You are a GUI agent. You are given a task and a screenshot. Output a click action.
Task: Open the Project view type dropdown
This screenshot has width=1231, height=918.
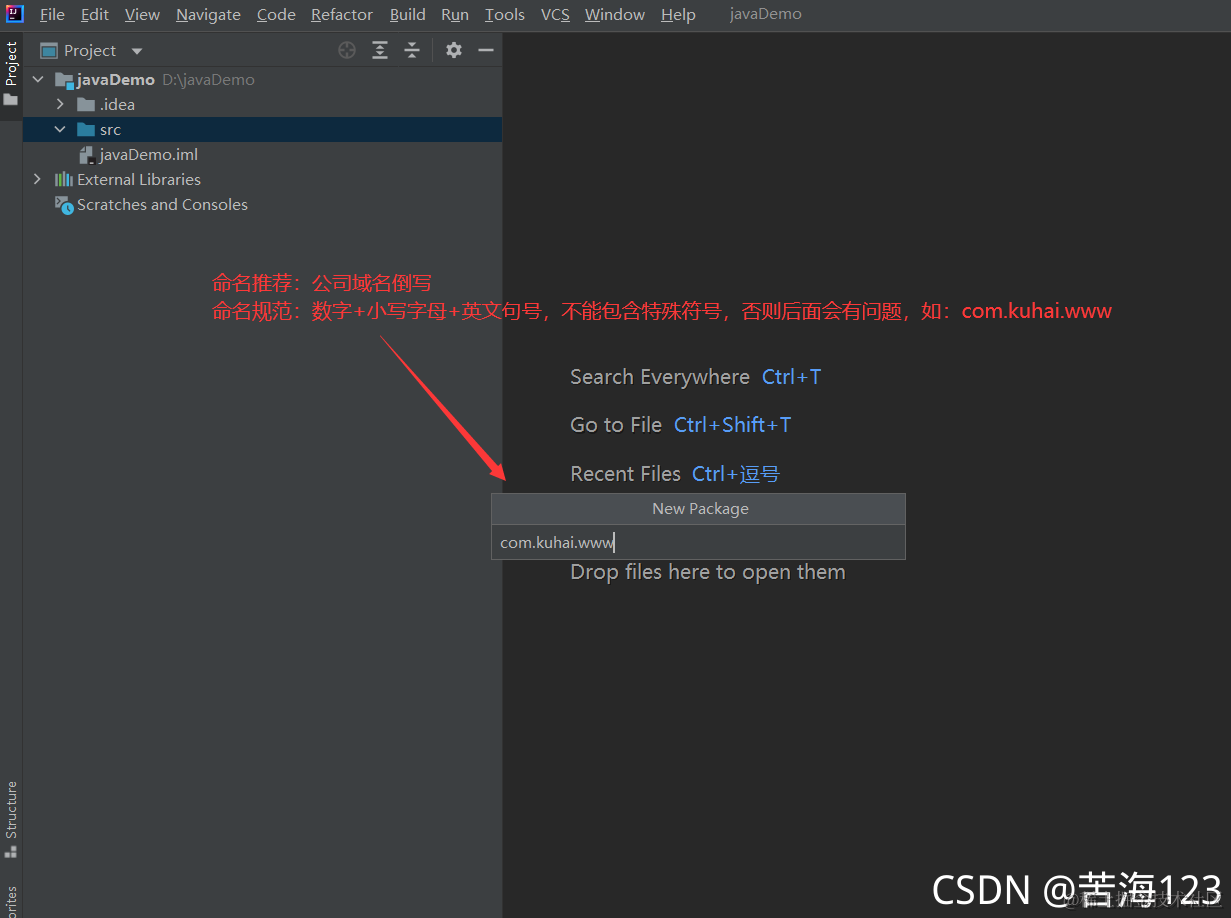[x=137, y=51]
